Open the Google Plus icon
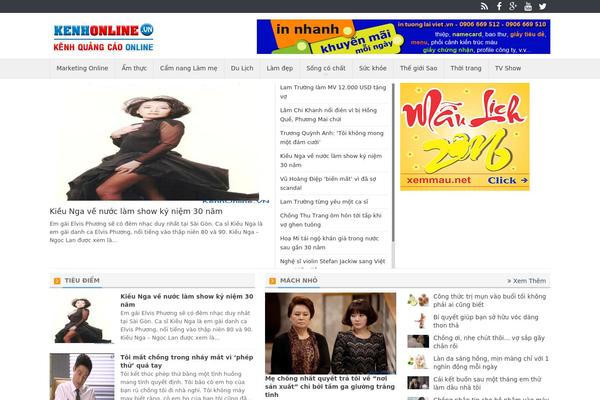Screen dimensions: 600x400 click(513, 6)
